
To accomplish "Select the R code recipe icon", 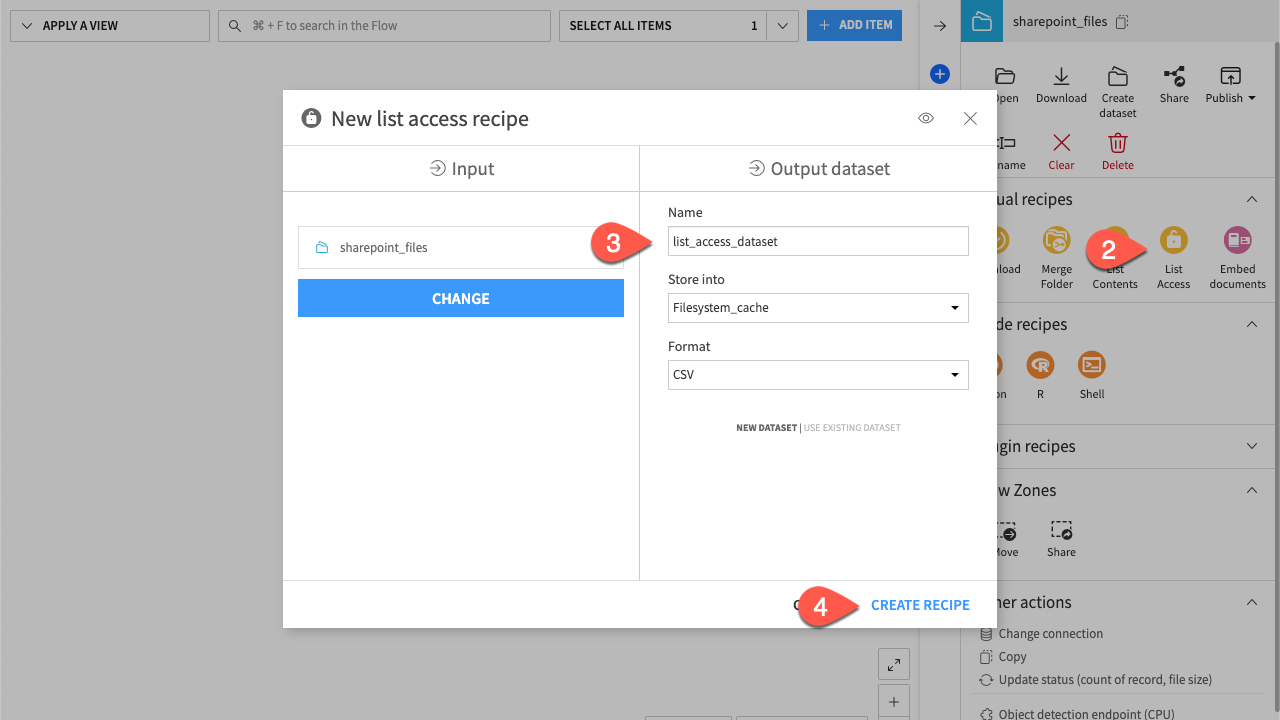I will pyautogui.click(x=1040, y=366).
